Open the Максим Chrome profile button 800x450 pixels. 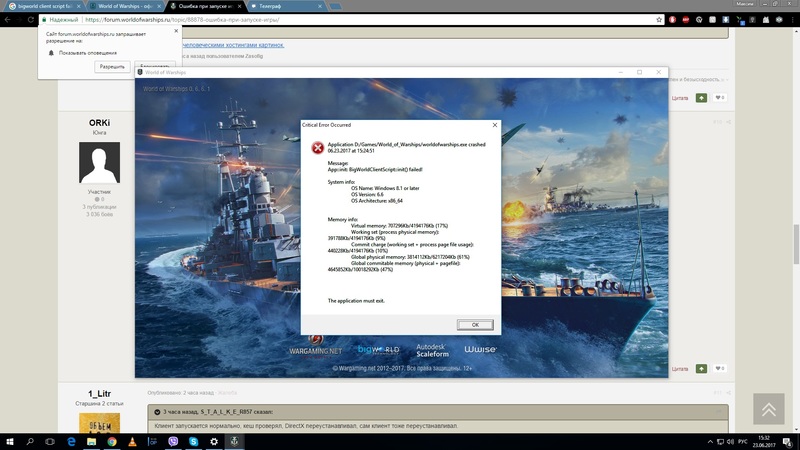point(744,4)
